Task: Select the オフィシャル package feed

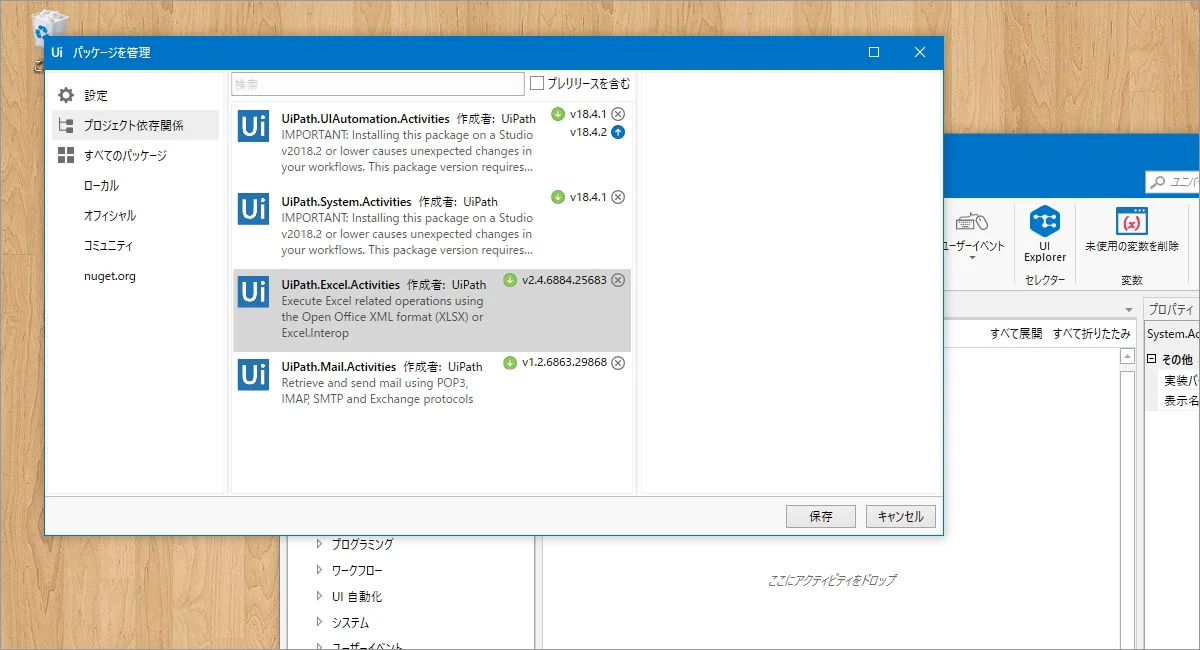Action: 110,215
